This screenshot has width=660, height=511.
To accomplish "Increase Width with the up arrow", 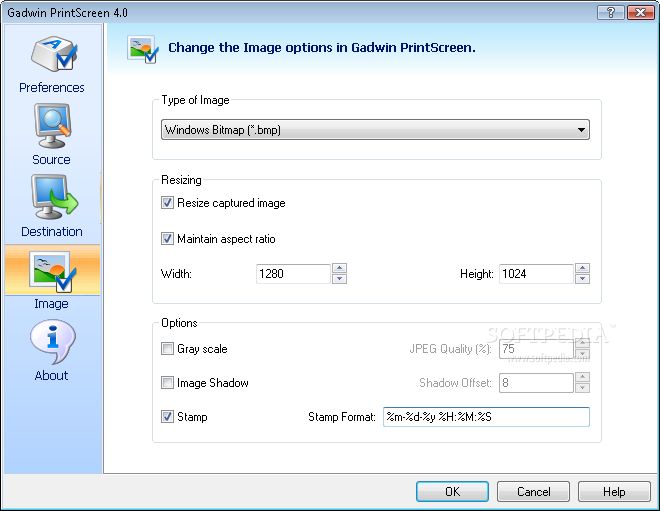I will pos(339,268).
